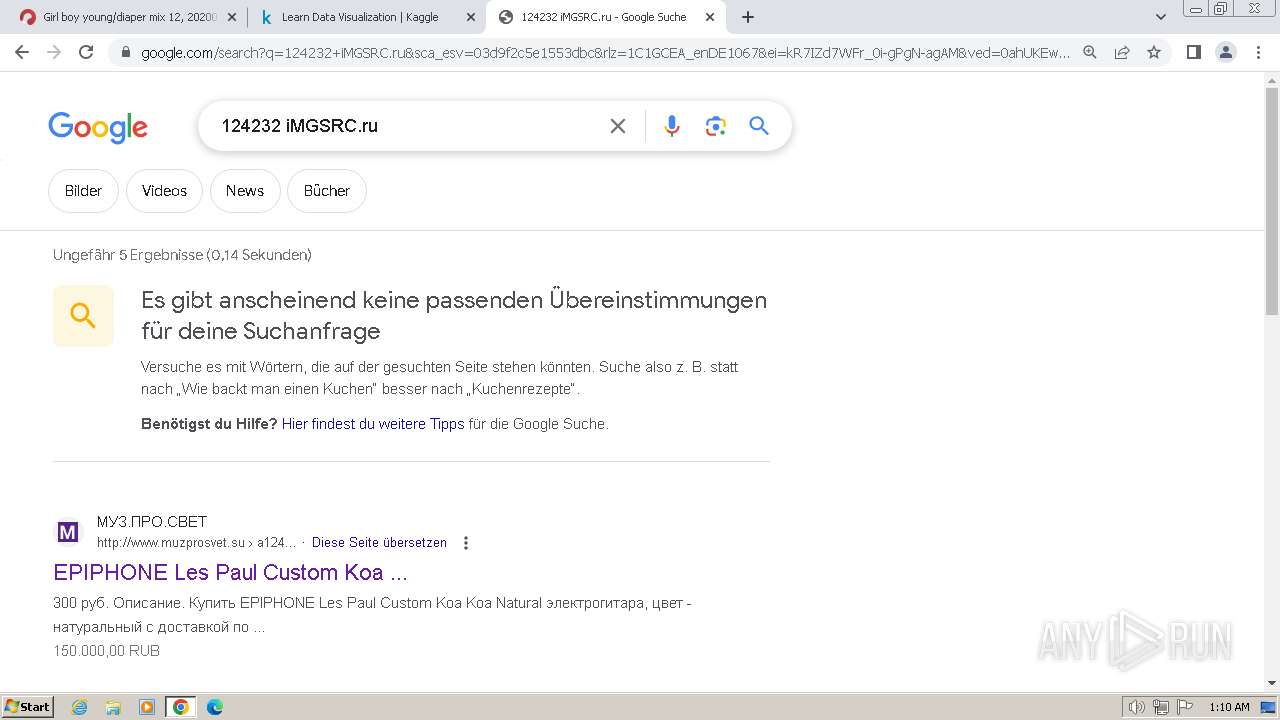The height and width of the screenshot is (720, 1280).
Task: Open a new browser tab
Action: tap(748, 17)
